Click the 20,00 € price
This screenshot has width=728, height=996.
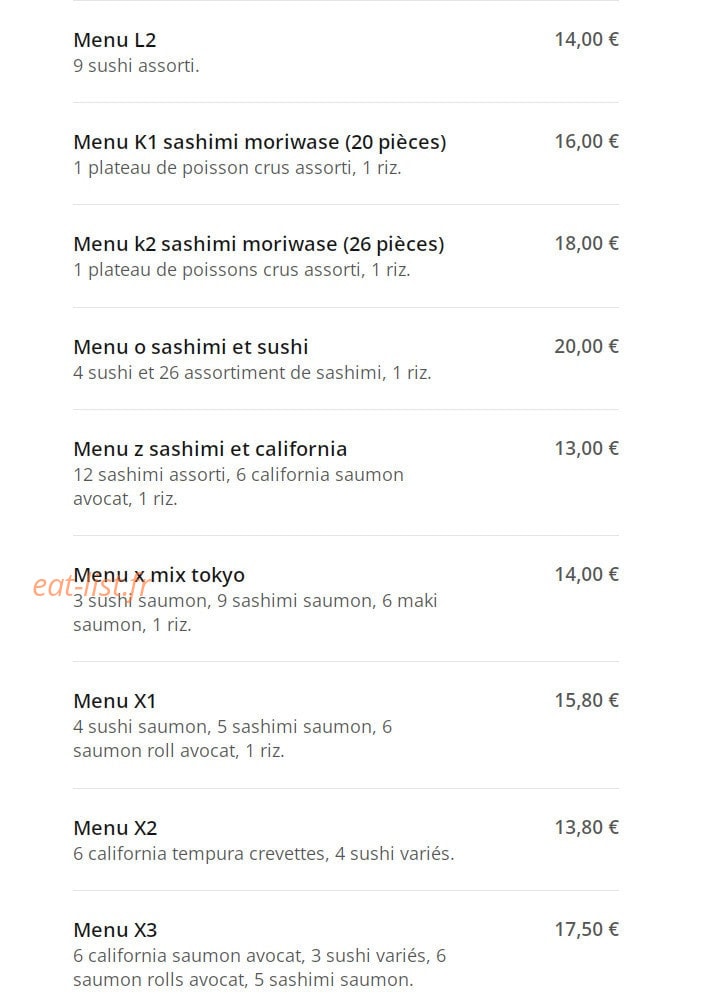pyautogui.click(x=586, y=346)
